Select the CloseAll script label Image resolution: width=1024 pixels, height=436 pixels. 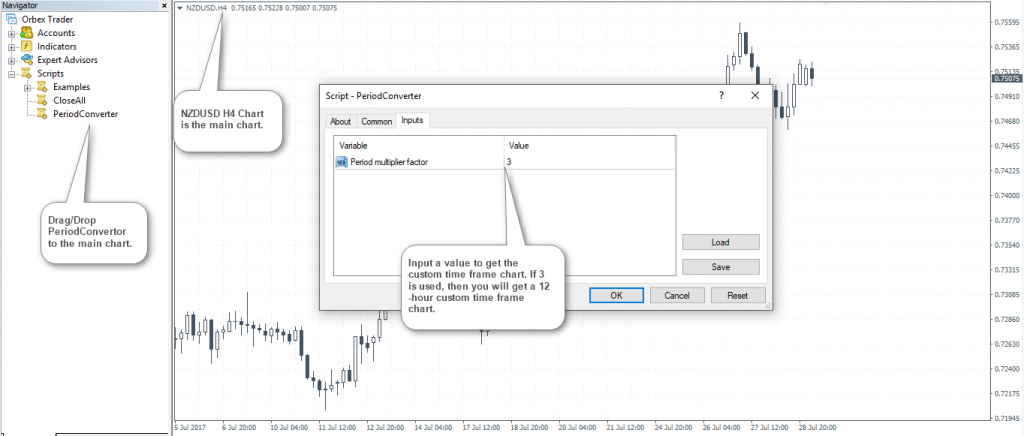69,101
